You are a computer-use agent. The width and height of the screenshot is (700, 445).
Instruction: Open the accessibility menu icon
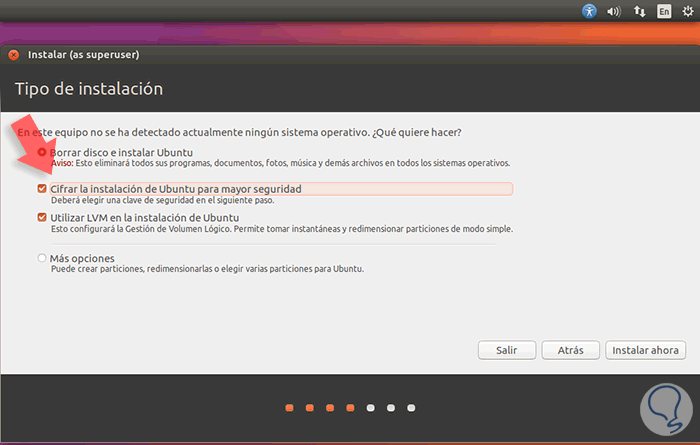pyautogui.click(x=589, y=11)
